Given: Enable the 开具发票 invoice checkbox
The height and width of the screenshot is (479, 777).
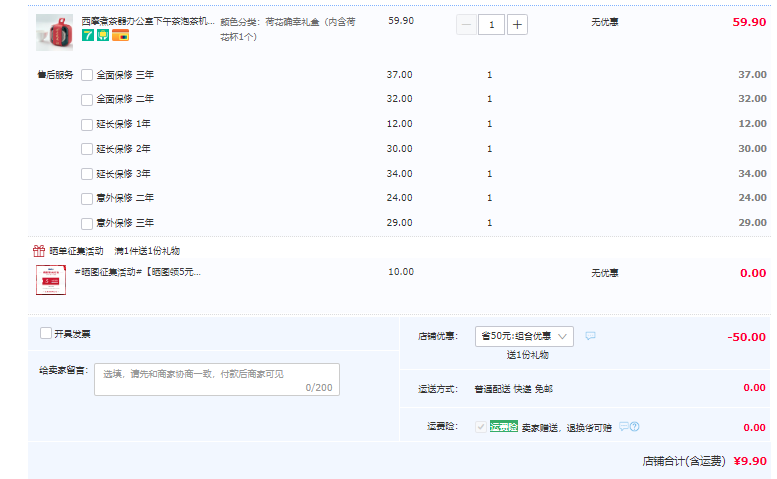Looking at the screenshot, I should (46, 333).
